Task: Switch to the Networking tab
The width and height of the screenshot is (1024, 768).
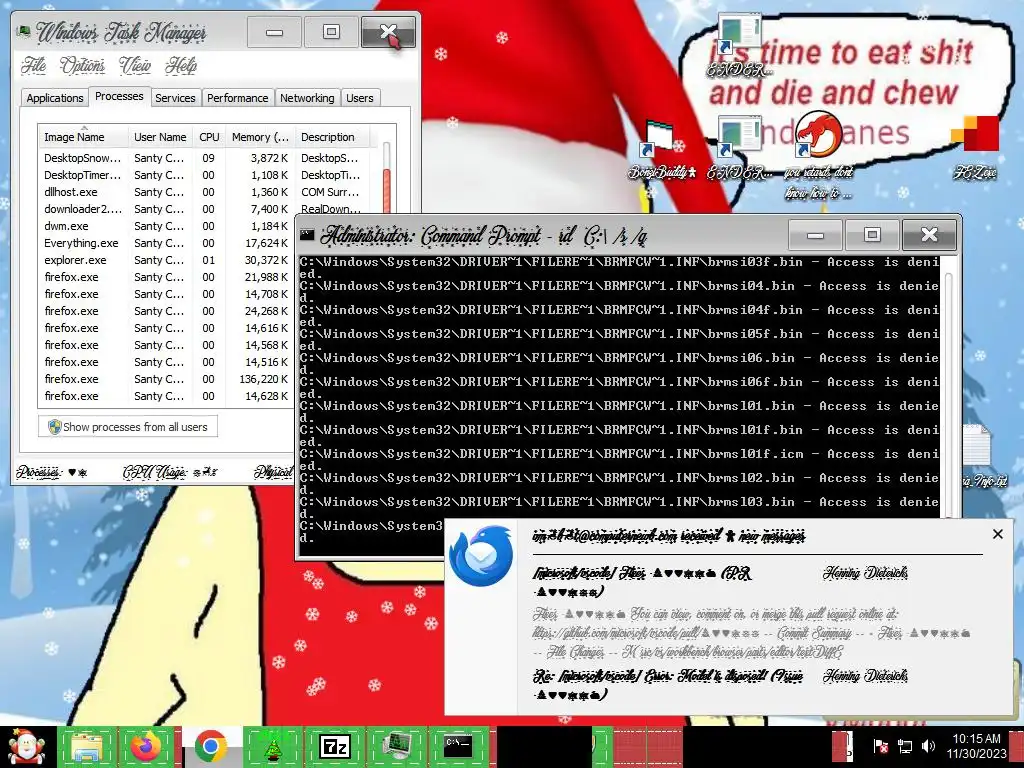Action: pyautogui.click(x=307, y=98)
